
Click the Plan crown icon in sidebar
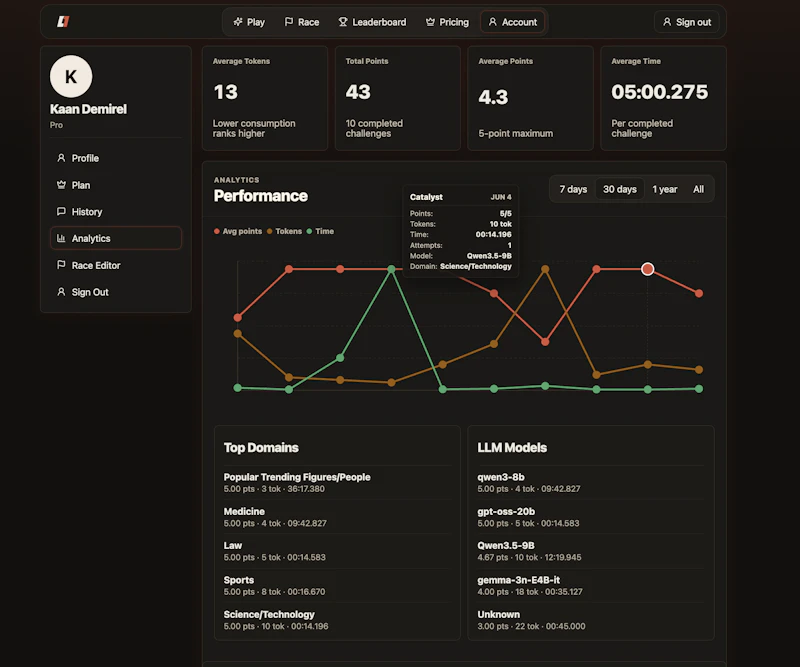[61, 185]
